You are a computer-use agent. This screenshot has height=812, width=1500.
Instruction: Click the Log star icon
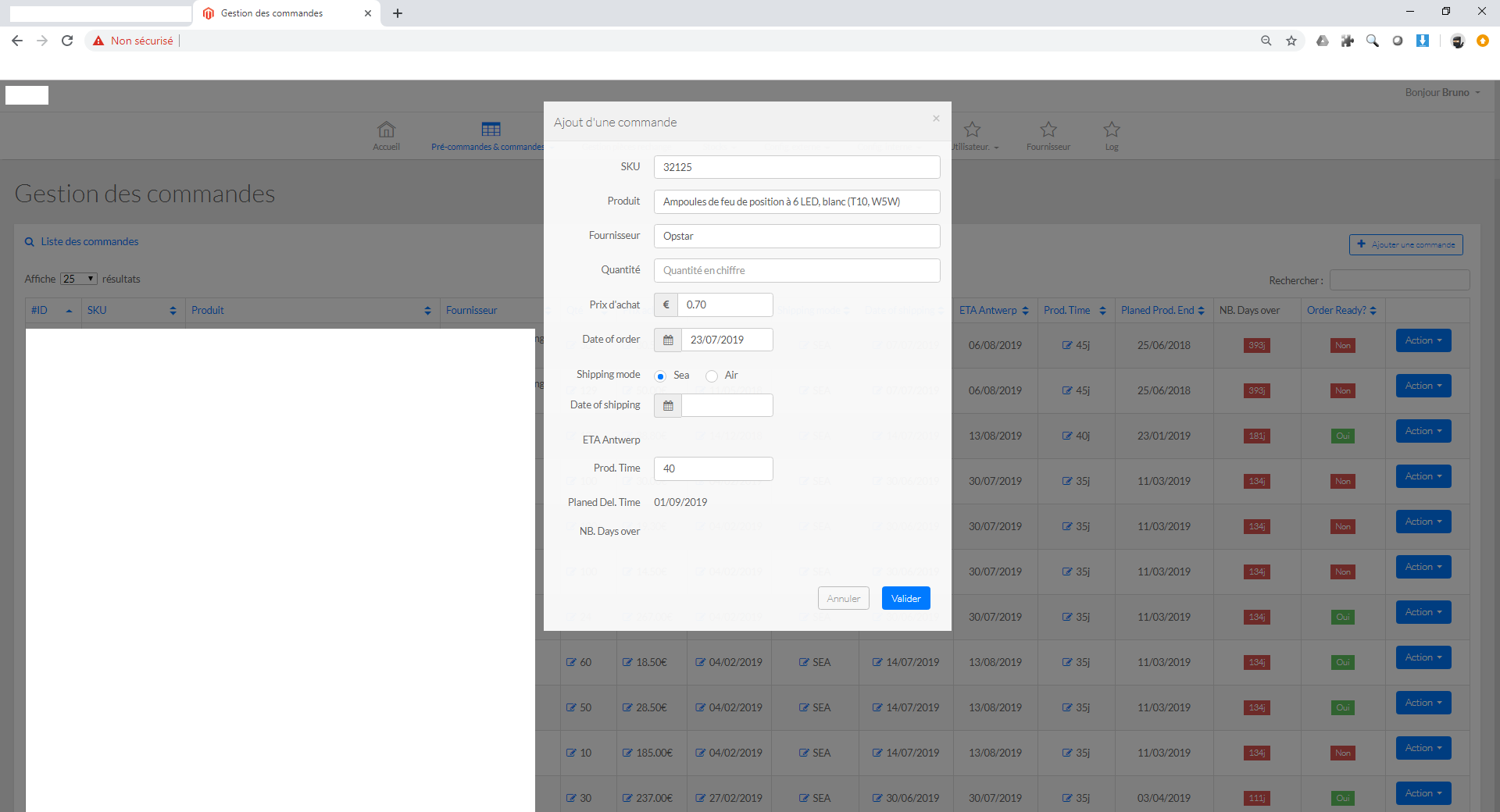(x=1112, y=130)
